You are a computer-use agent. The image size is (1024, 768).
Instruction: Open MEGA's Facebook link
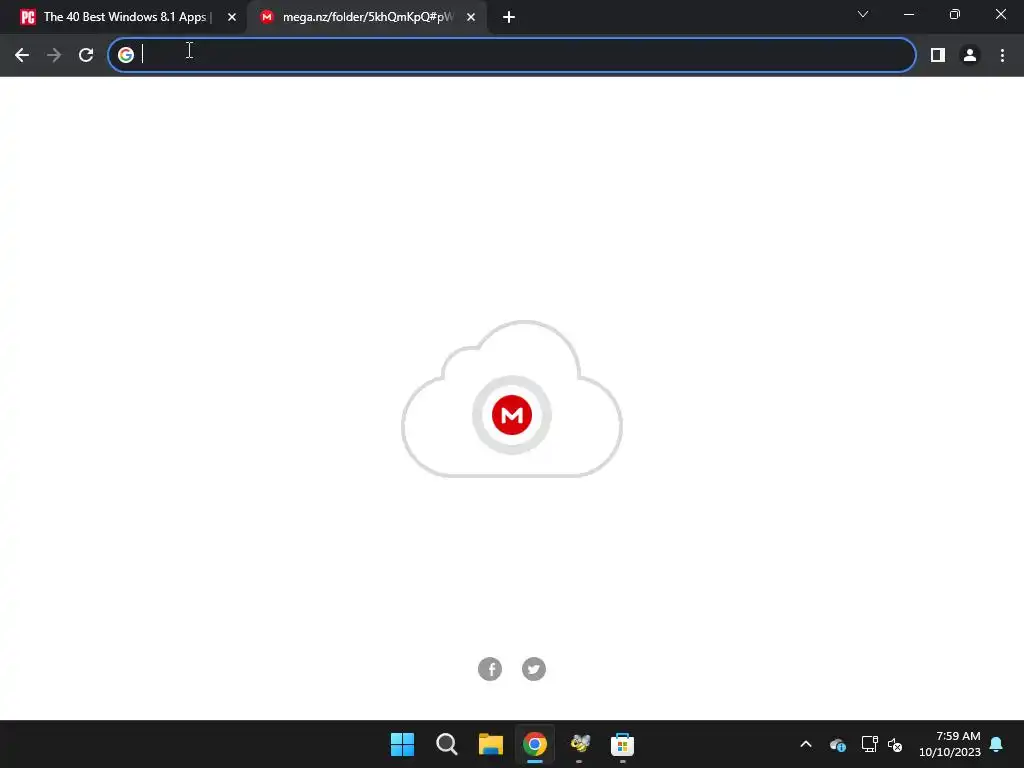tap(490, 669)
